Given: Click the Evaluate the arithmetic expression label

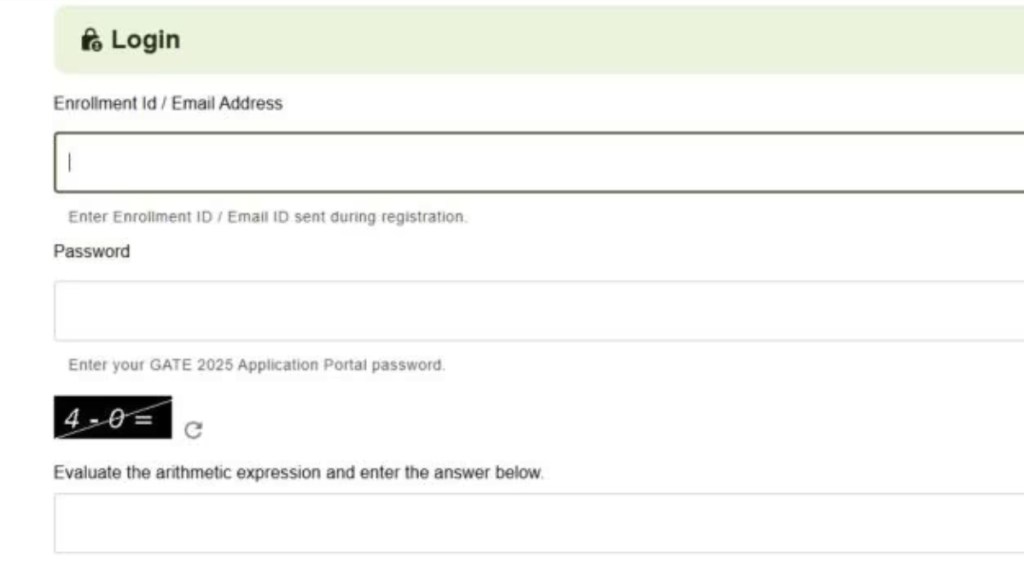Looking at the screenshot, I should (298, 472).
